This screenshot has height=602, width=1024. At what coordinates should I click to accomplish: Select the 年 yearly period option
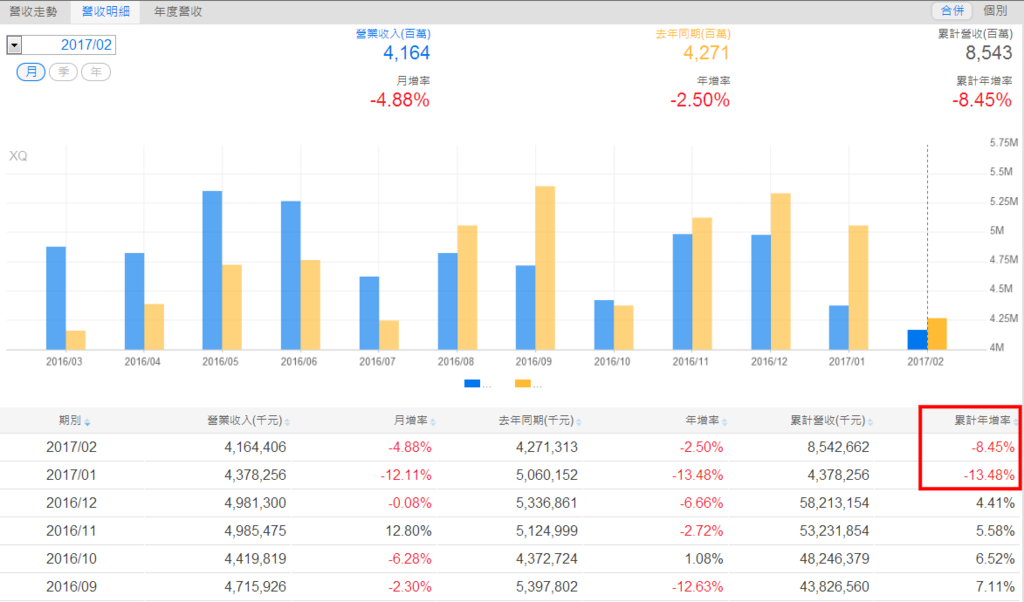point(96,72)
